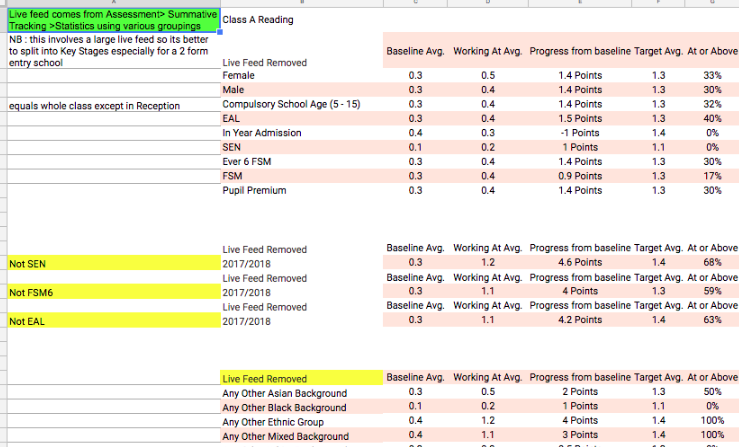
Task: Select the yellow 'Not SEN' cell
Action: [110, 263]
